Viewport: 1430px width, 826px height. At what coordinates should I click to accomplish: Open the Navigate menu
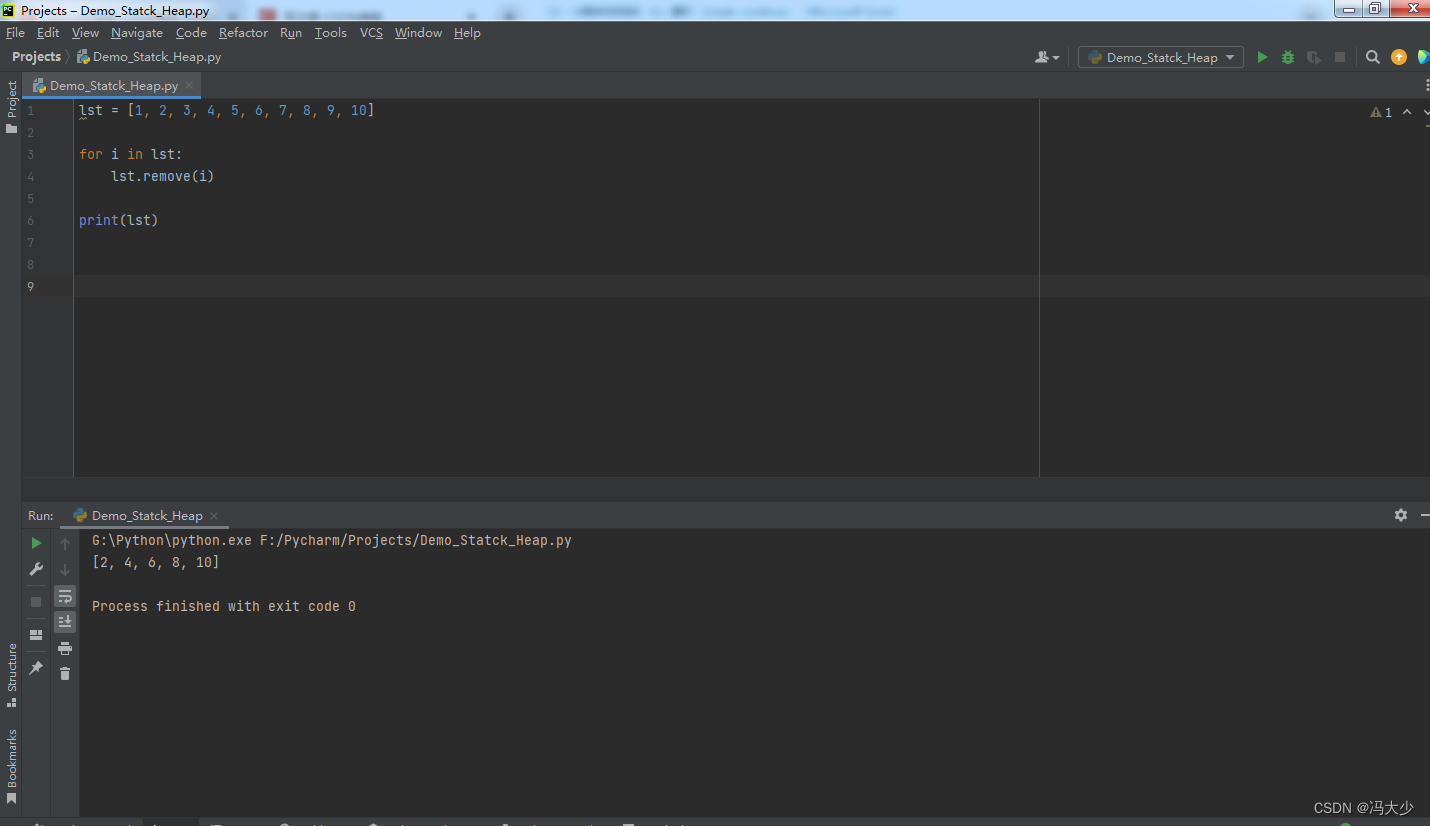point(137,33)
